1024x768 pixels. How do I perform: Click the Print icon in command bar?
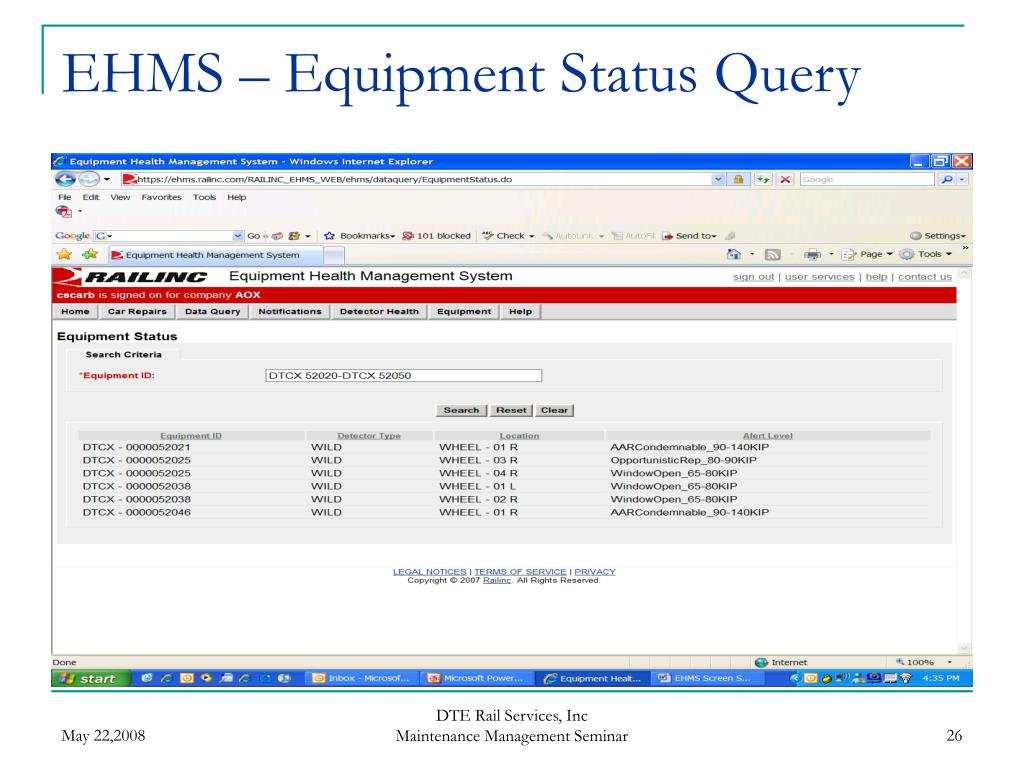(x=812, y=254)
